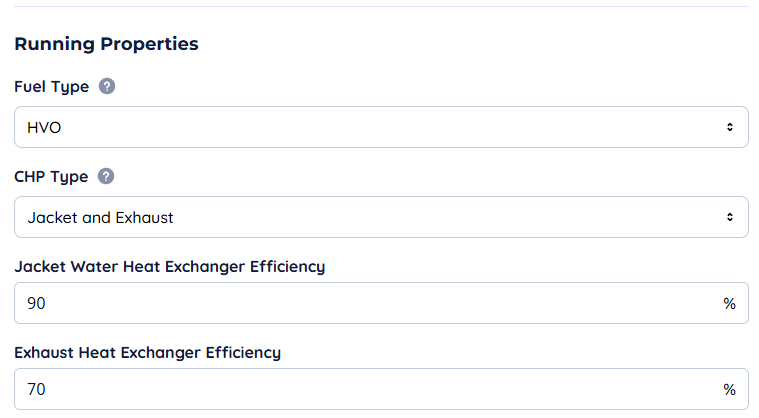
Task: Open the Fuel Type dropdown
Action: click(380, 127)
